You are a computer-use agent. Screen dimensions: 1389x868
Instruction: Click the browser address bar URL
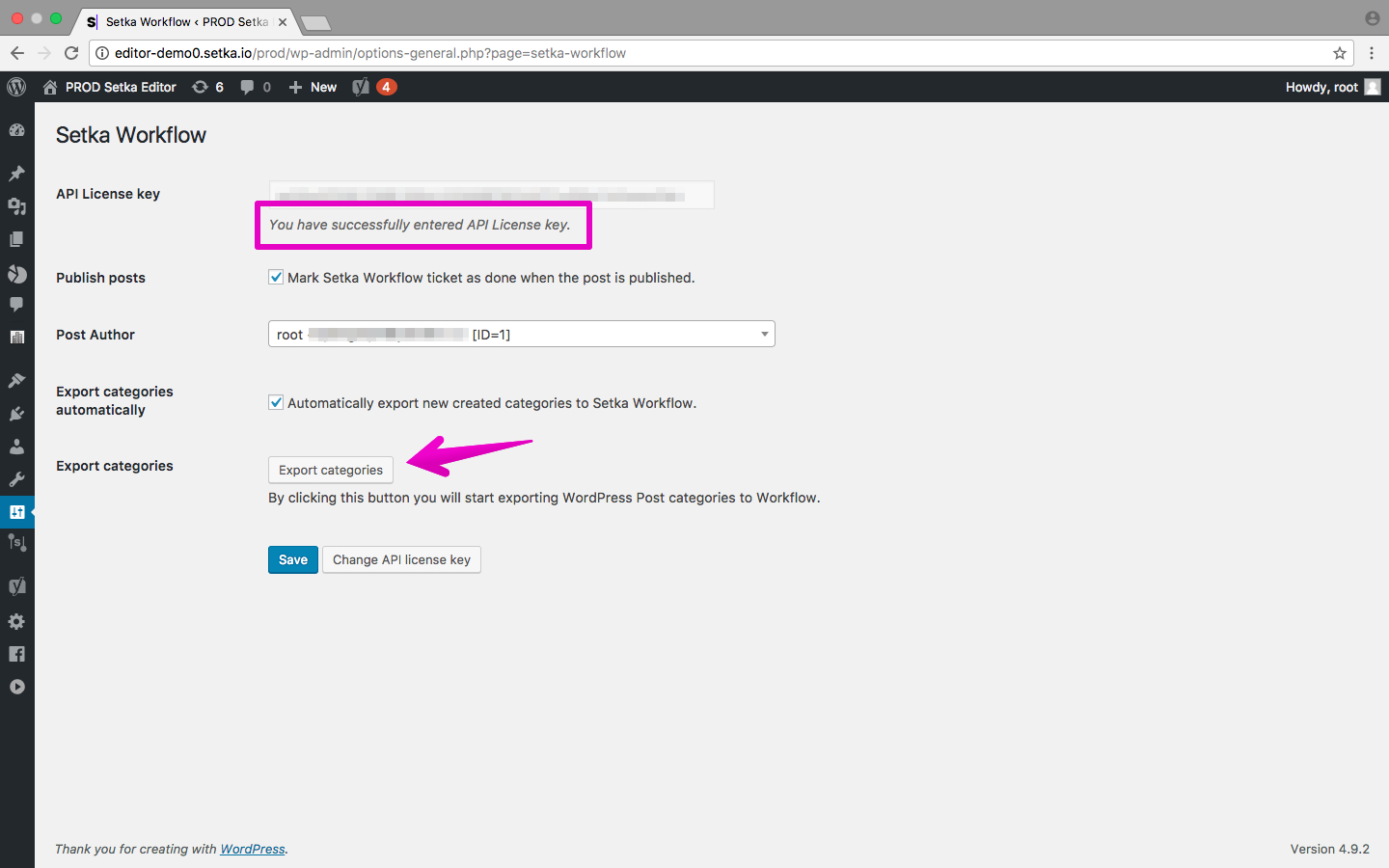370,53
